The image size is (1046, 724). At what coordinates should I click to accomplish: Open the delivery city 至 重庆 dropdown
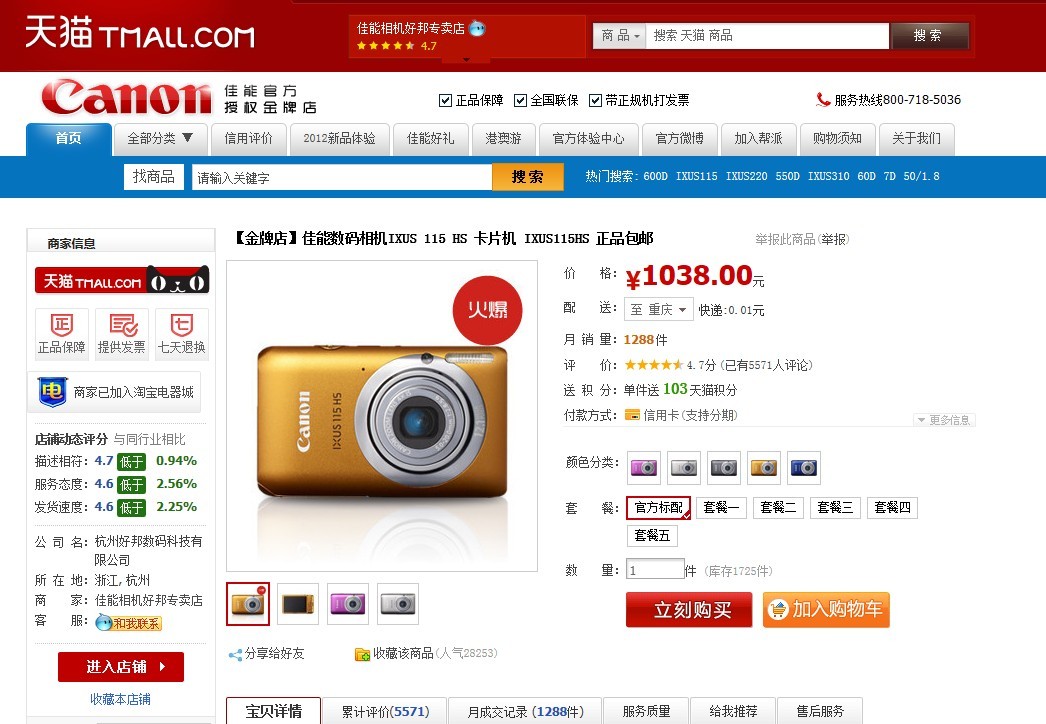click(658, 310)
